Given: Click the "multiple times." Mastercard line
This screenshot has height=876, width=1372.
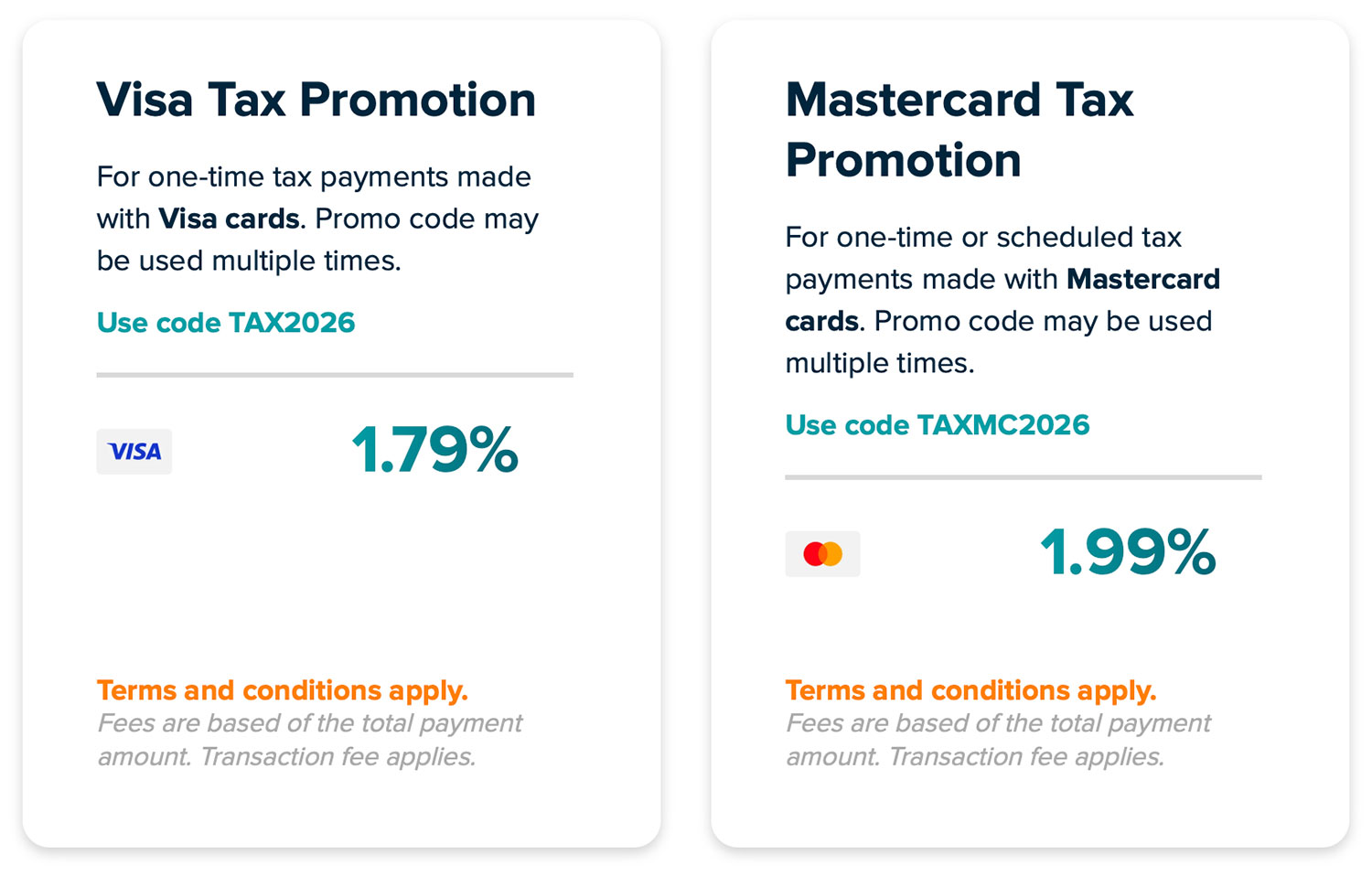Looking at the screenshot, I should (880, 364).
